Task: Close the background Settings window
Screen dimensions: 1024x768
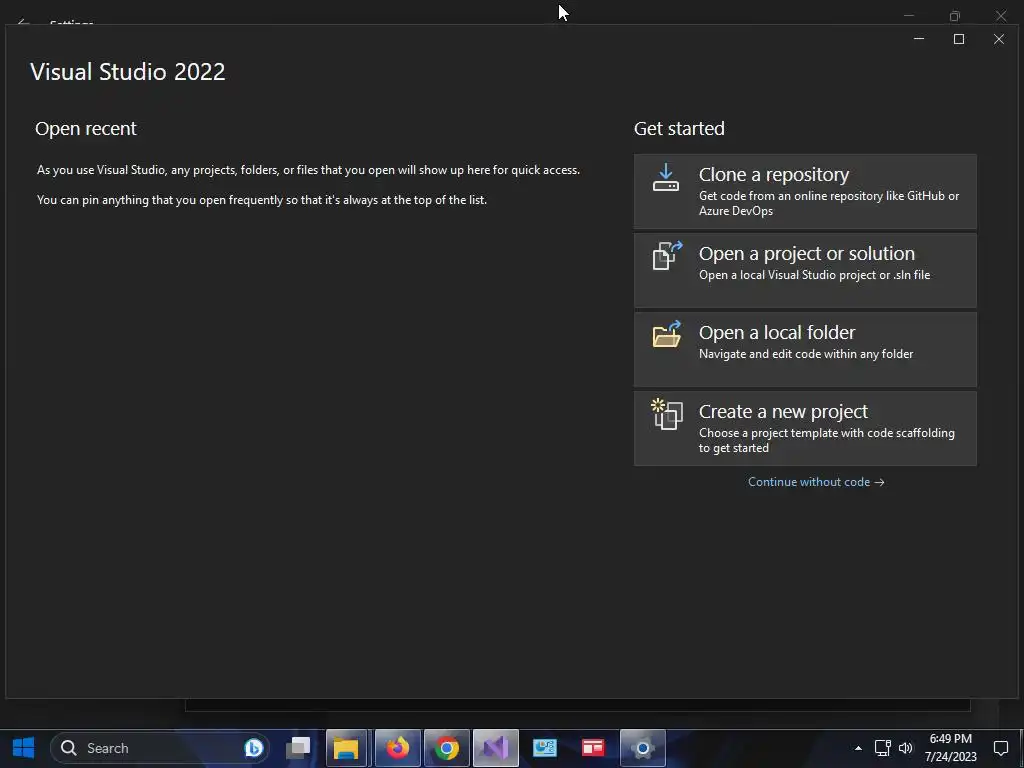Action: pos(1000,15)
